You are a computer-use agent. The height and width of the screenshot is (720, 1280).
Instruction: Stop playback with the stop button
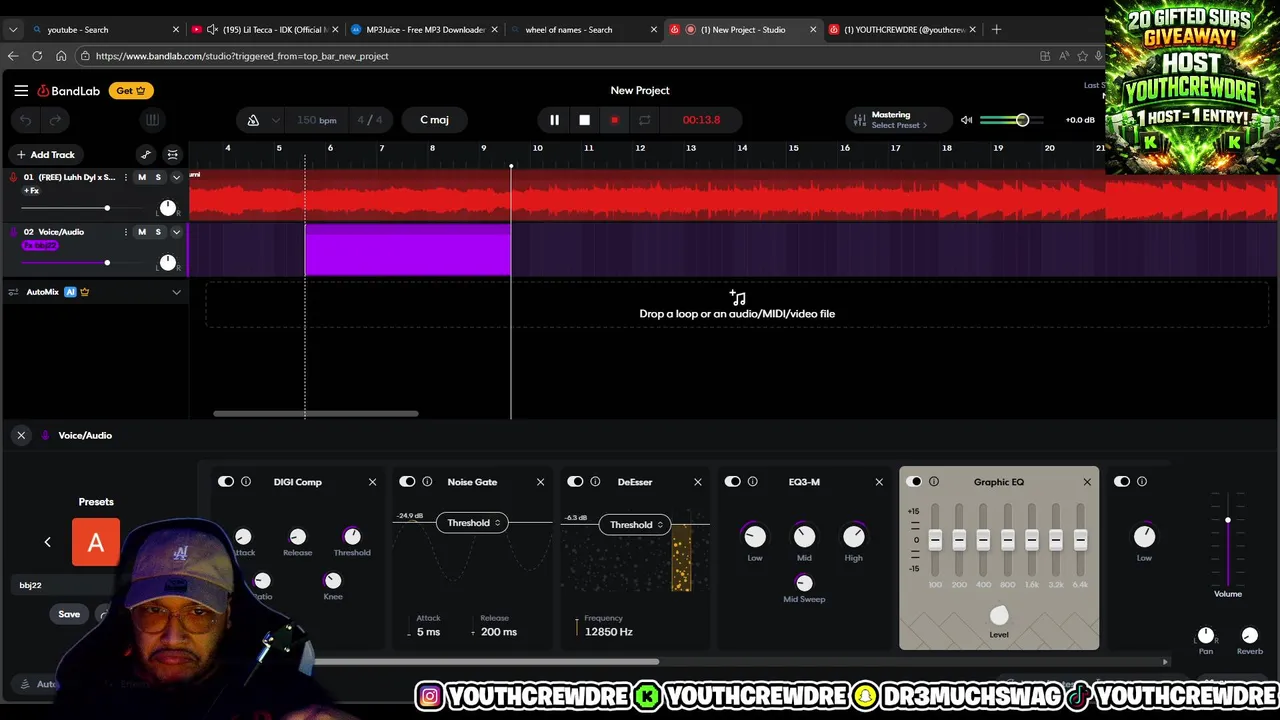tap(584, 120)
